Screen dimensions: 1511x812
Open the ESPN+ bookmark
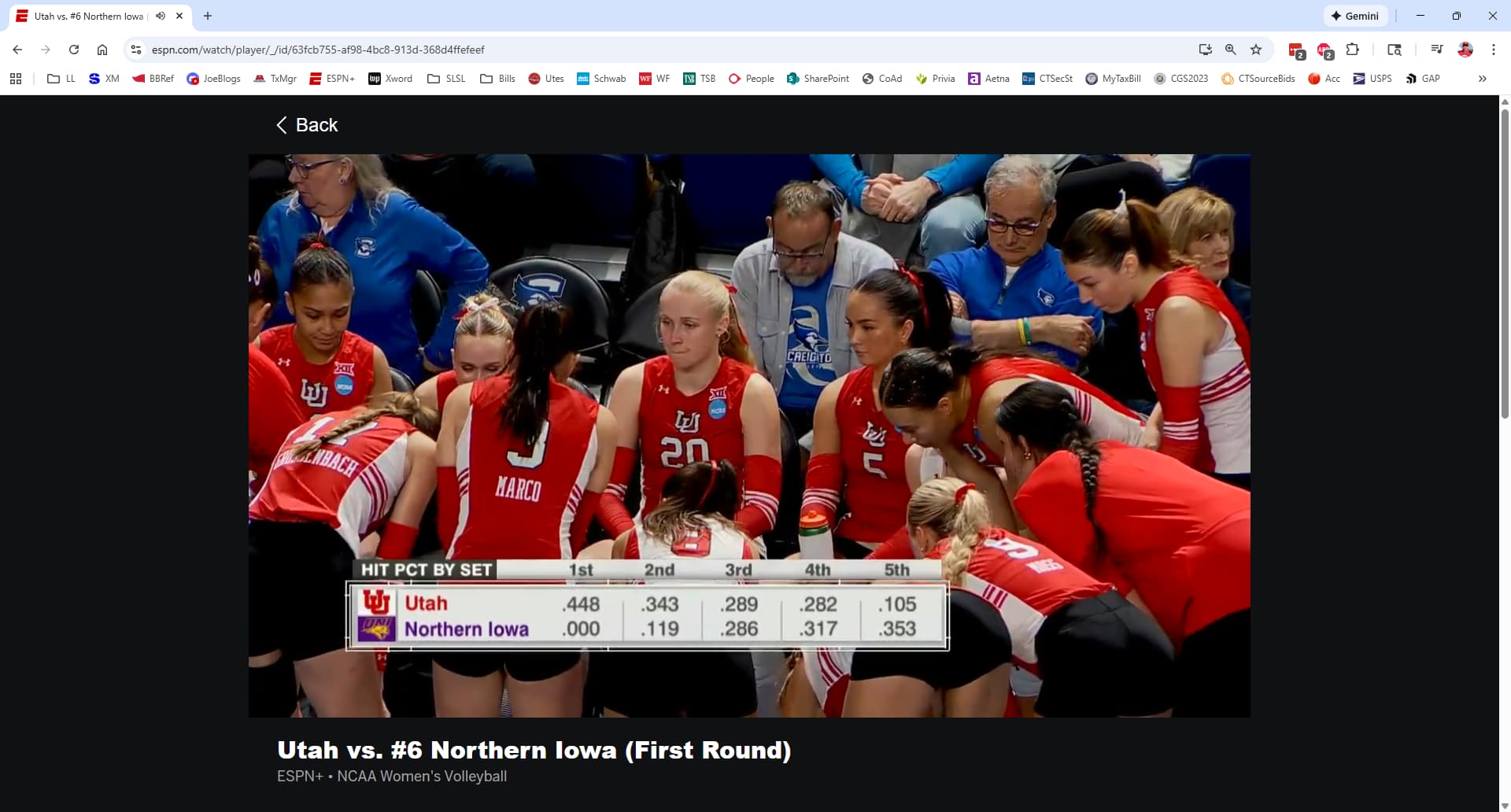point(332,79)
